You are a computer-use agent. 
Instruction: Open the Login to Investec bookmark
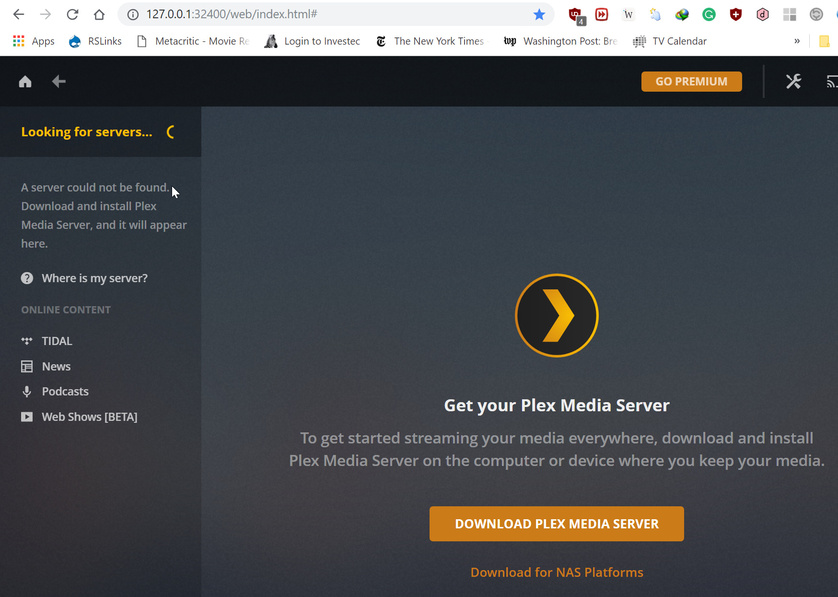313,41
